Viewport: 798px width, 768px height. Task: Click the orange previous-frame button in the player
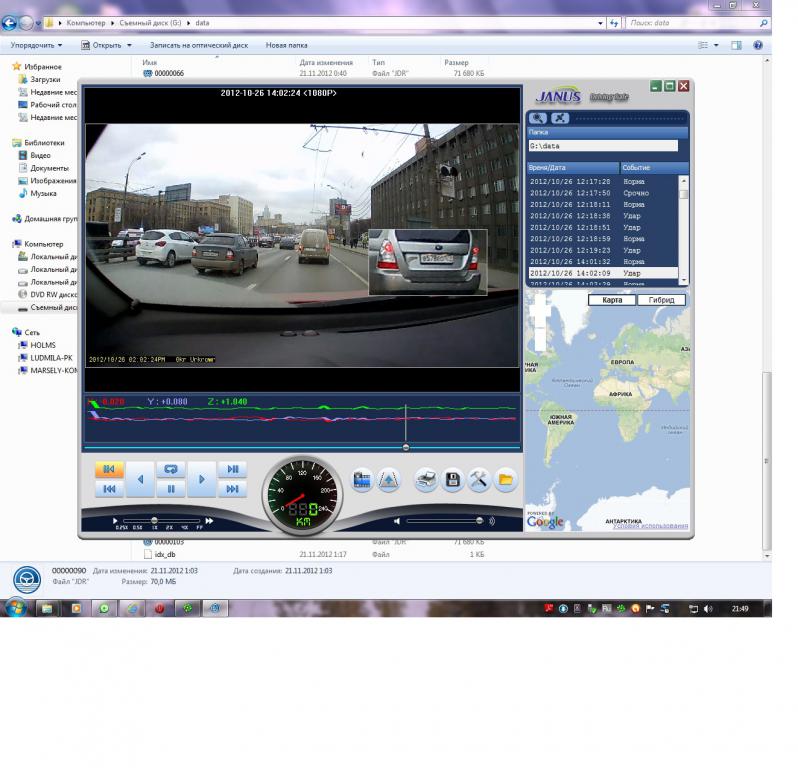[x=109, y=469]
